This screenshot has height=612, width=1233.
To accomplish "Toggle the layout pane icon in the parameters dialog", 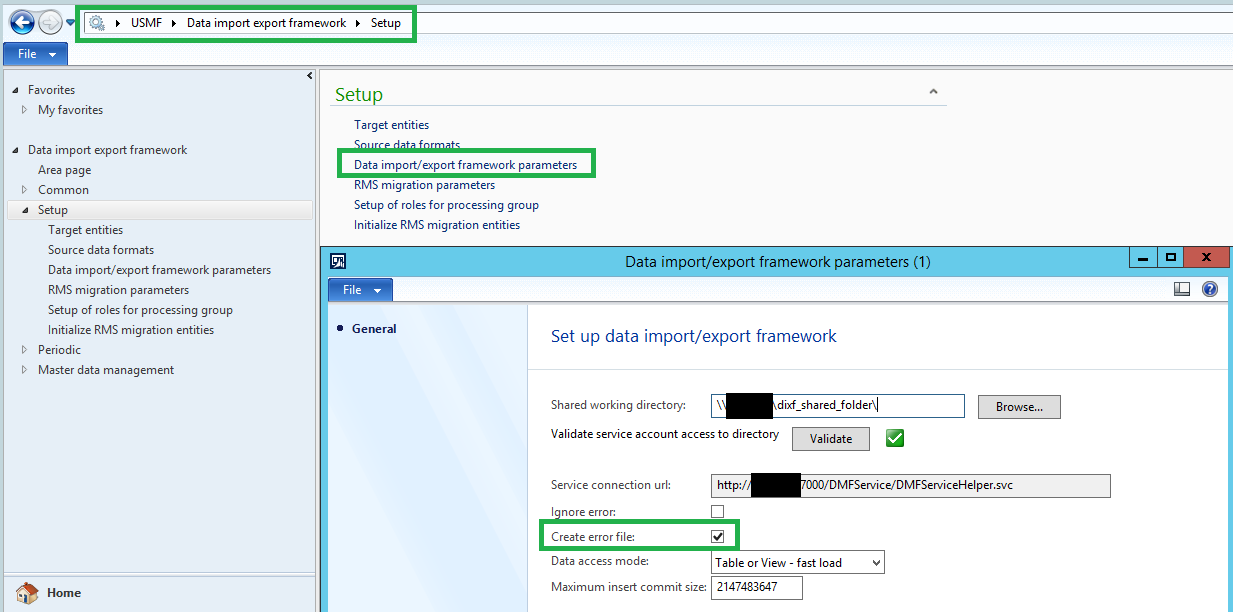I will (1182, 289).
